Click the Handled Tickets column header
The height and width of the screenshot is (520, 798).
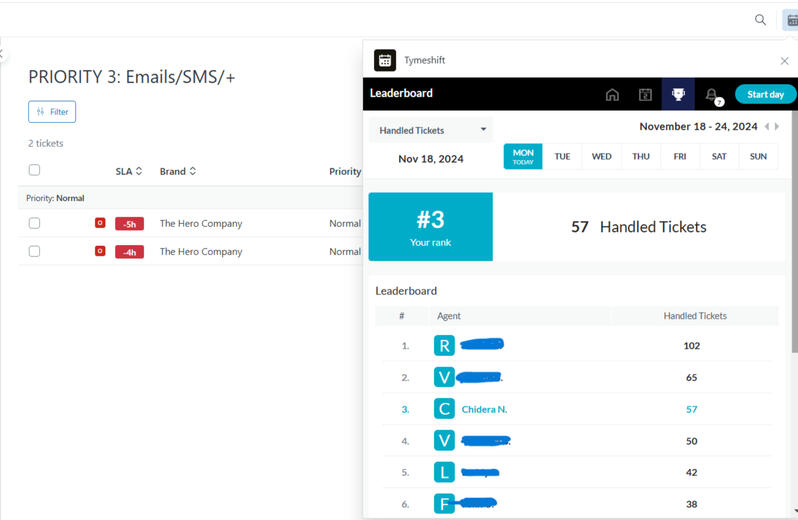click(695, 316)
